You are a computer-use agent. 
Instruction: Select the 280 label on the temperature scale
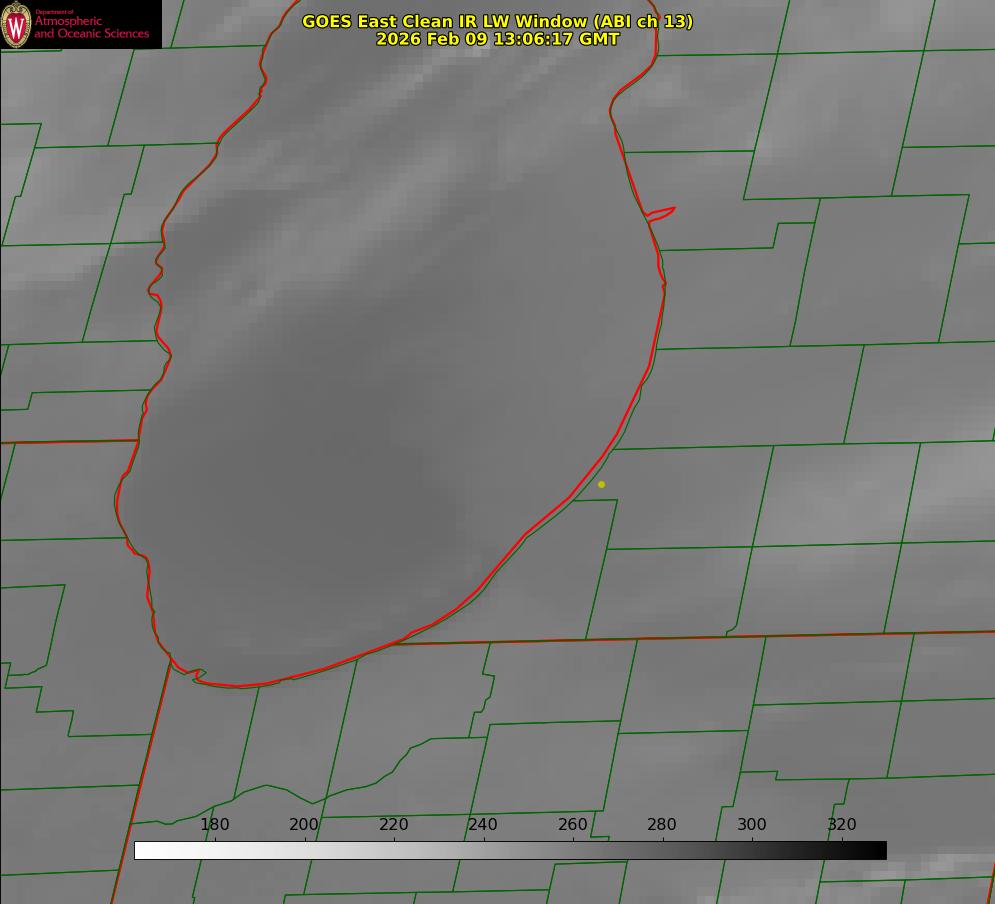662,824
